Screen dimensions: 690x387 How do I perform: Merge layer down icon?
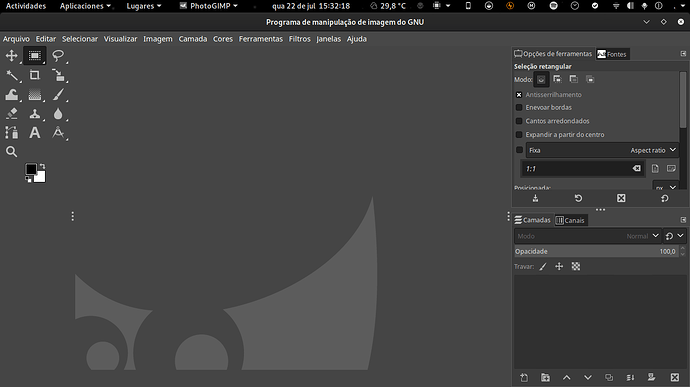click(630, 377)
